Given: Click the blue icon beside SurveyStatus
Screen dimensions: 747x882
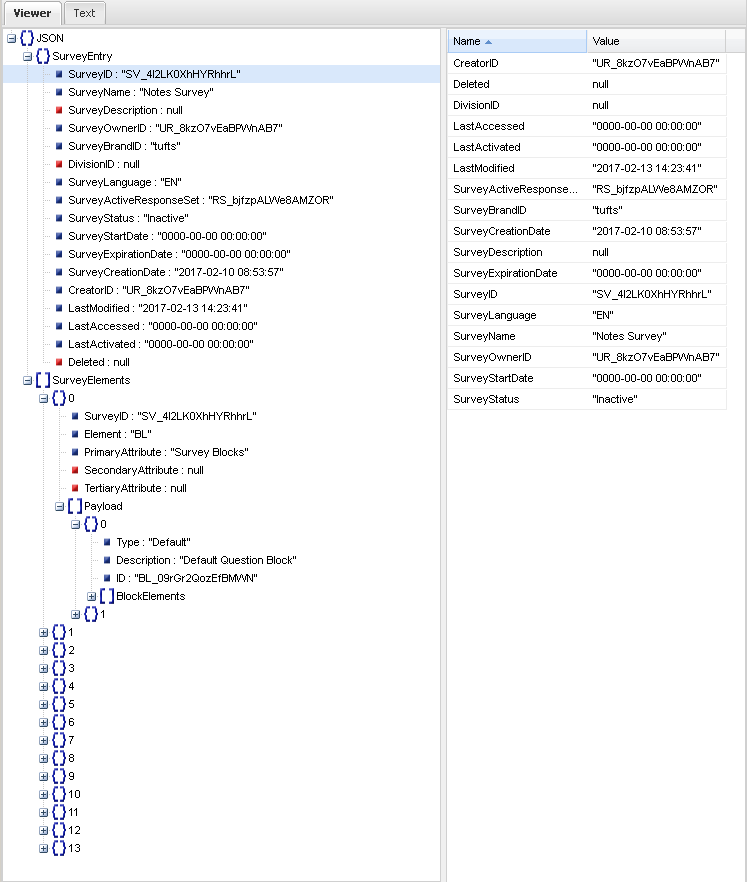Looking at the screenshot, I should (59, 218).
